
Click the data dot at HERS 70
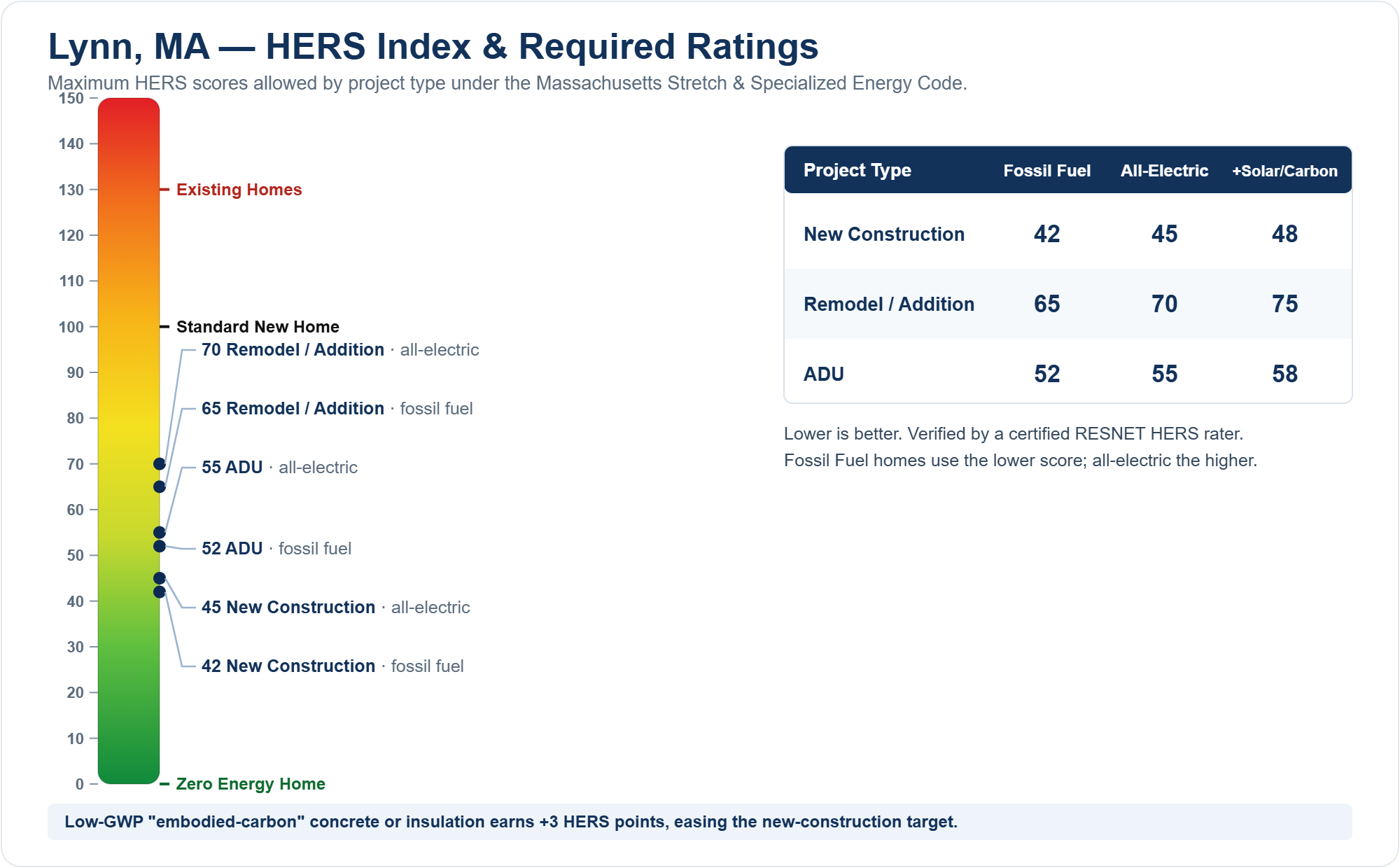160,464
